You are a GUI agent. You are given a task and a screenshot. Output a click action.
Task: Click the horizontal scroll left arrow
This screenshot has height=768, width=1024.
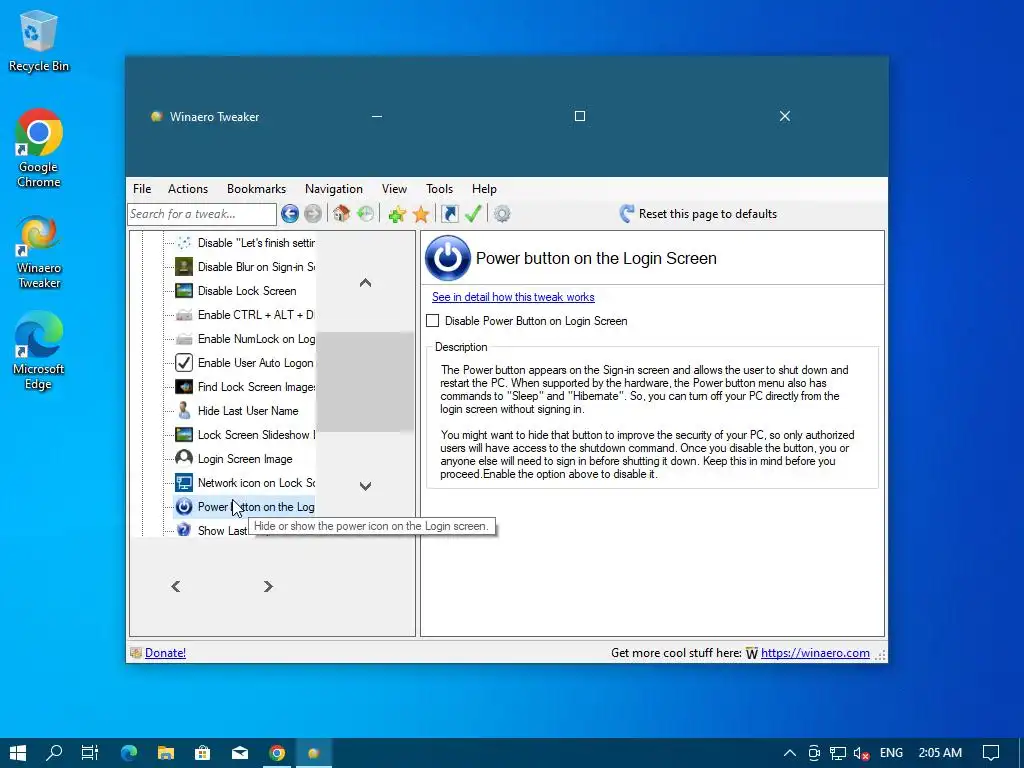point(176,586)
